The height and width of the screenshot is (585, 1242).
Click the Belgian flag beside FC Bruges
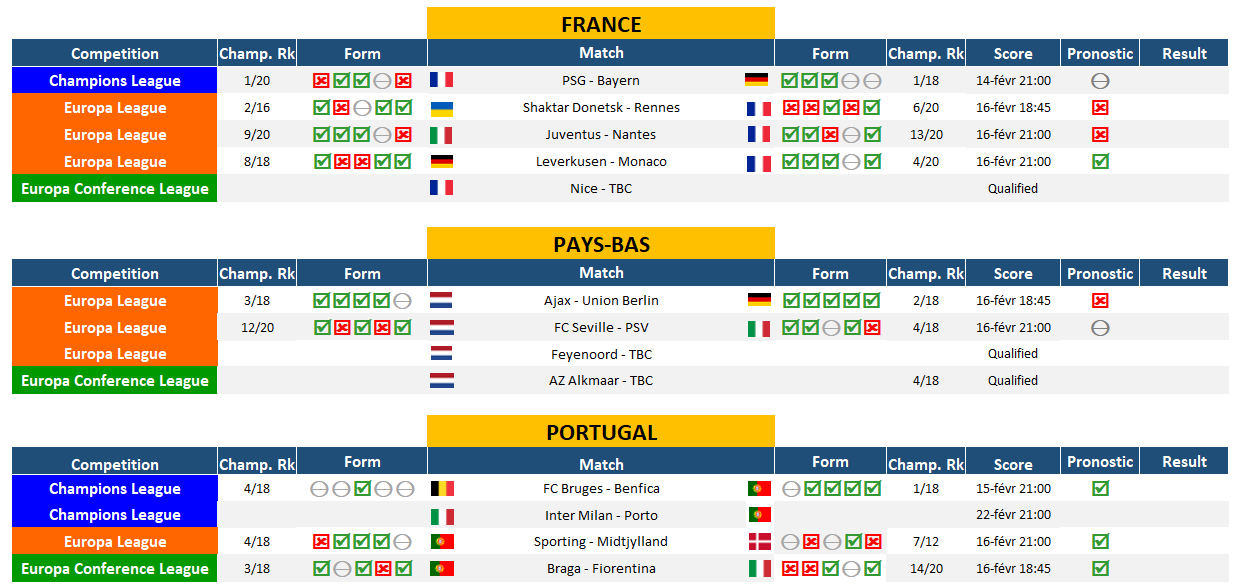click(441, 489)
